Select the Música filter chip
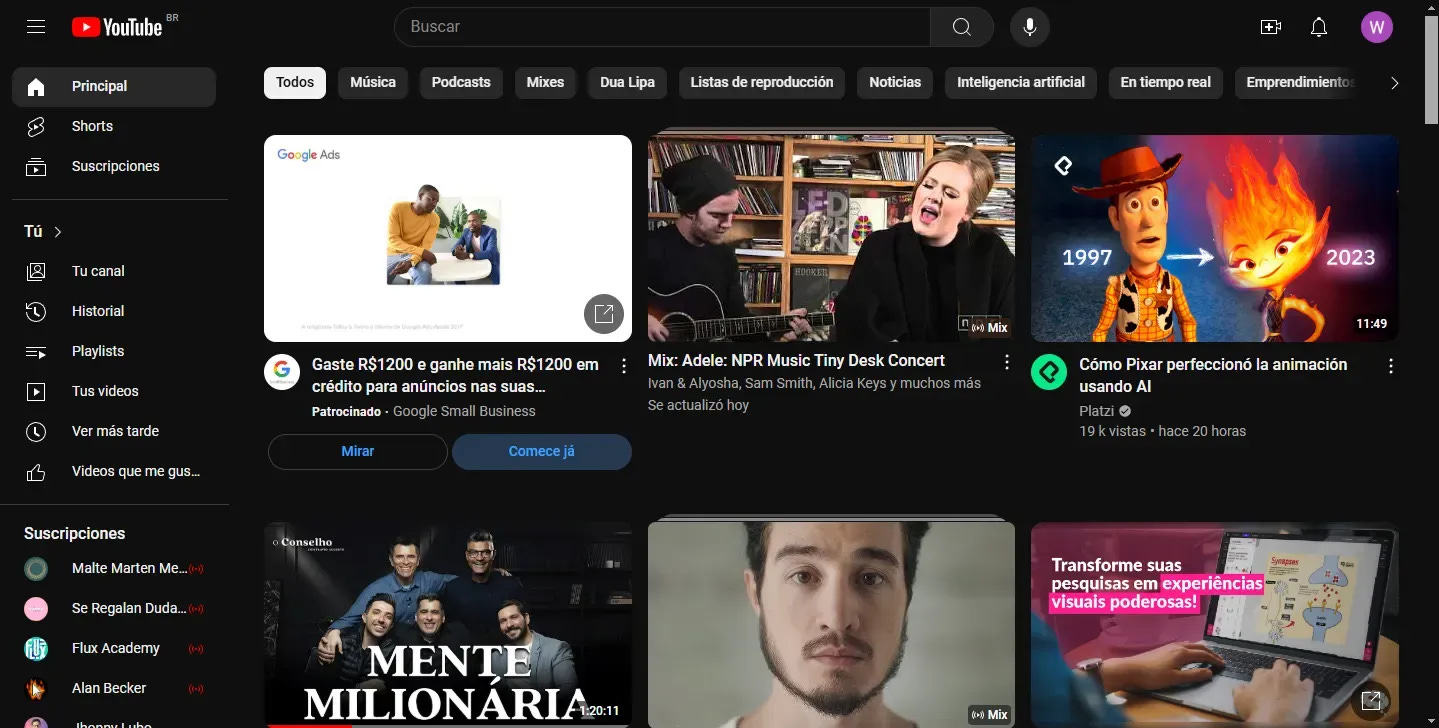Screen dimensions: 1439x728 pos(373,83)
